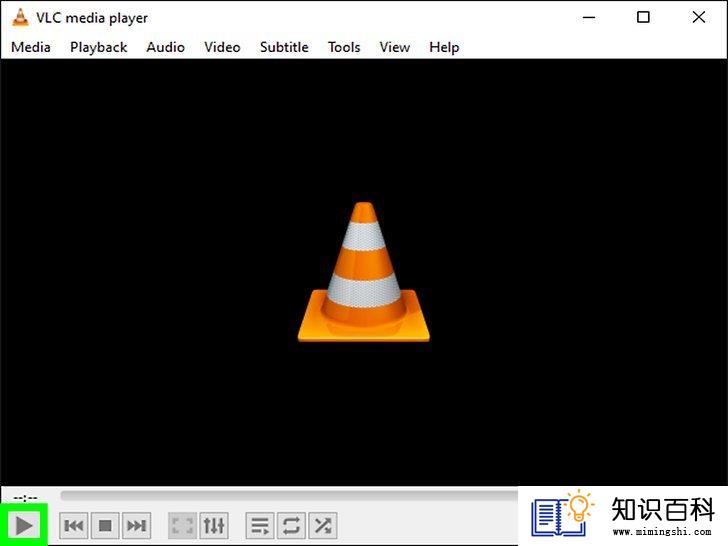Open the Video menu
Image resolution: width=728 pixels, height=546 pixels.
222,47
